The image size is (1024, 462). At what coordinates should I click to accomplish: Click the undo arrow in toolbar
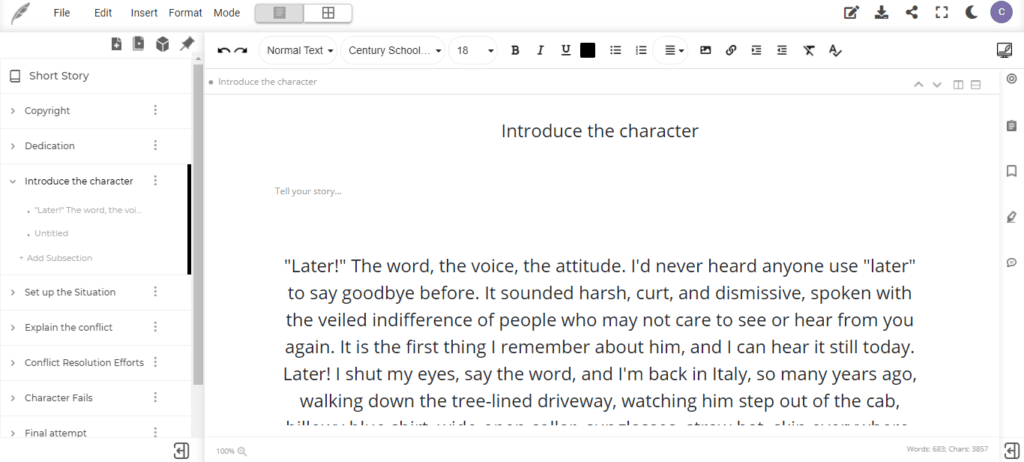[x=224, y=50]
